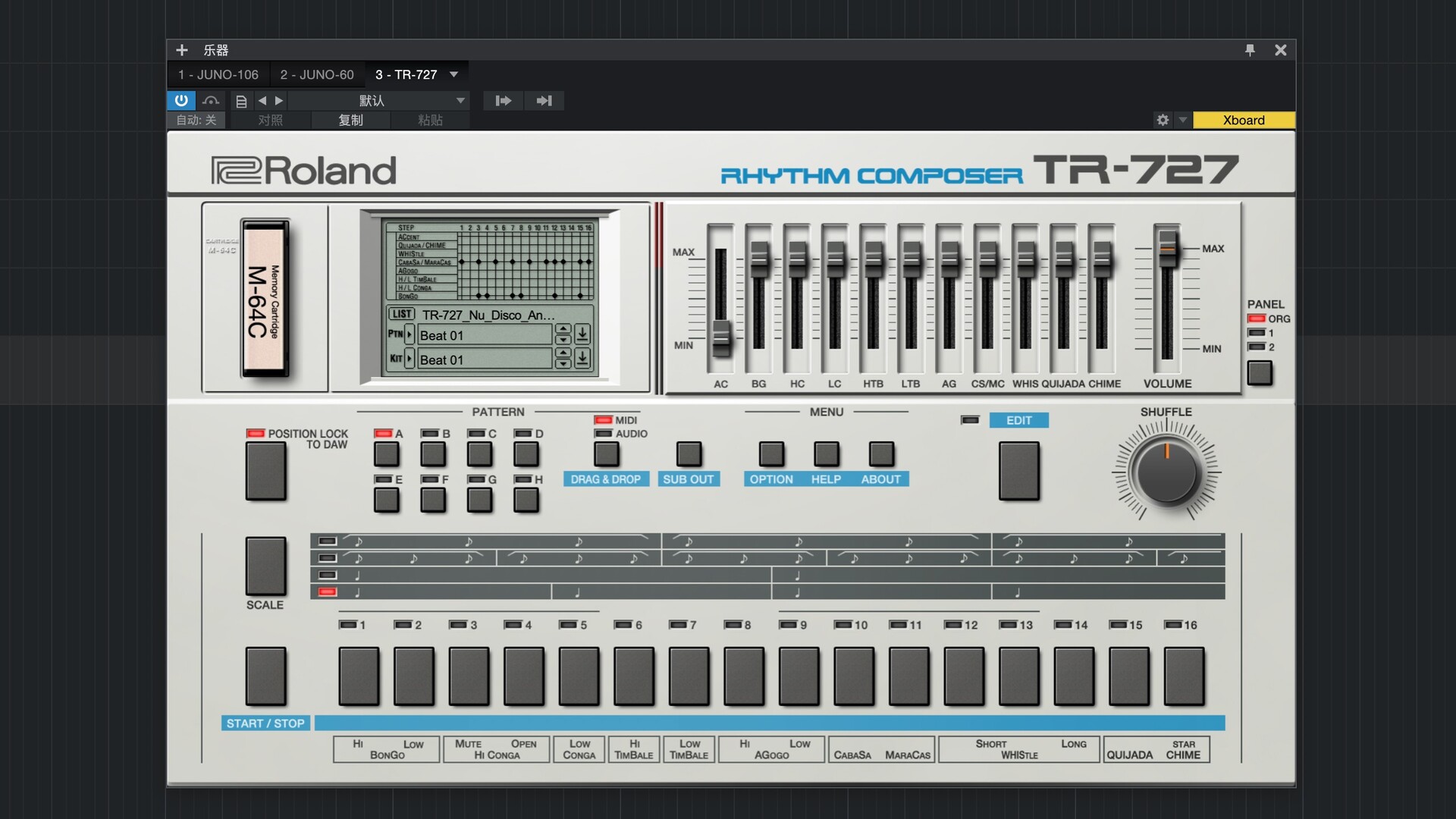Image resolution: width=1456 pixels, height=819 pixels.
Task: Expand the PTN pattern arrow
Action: click(409, 334)
